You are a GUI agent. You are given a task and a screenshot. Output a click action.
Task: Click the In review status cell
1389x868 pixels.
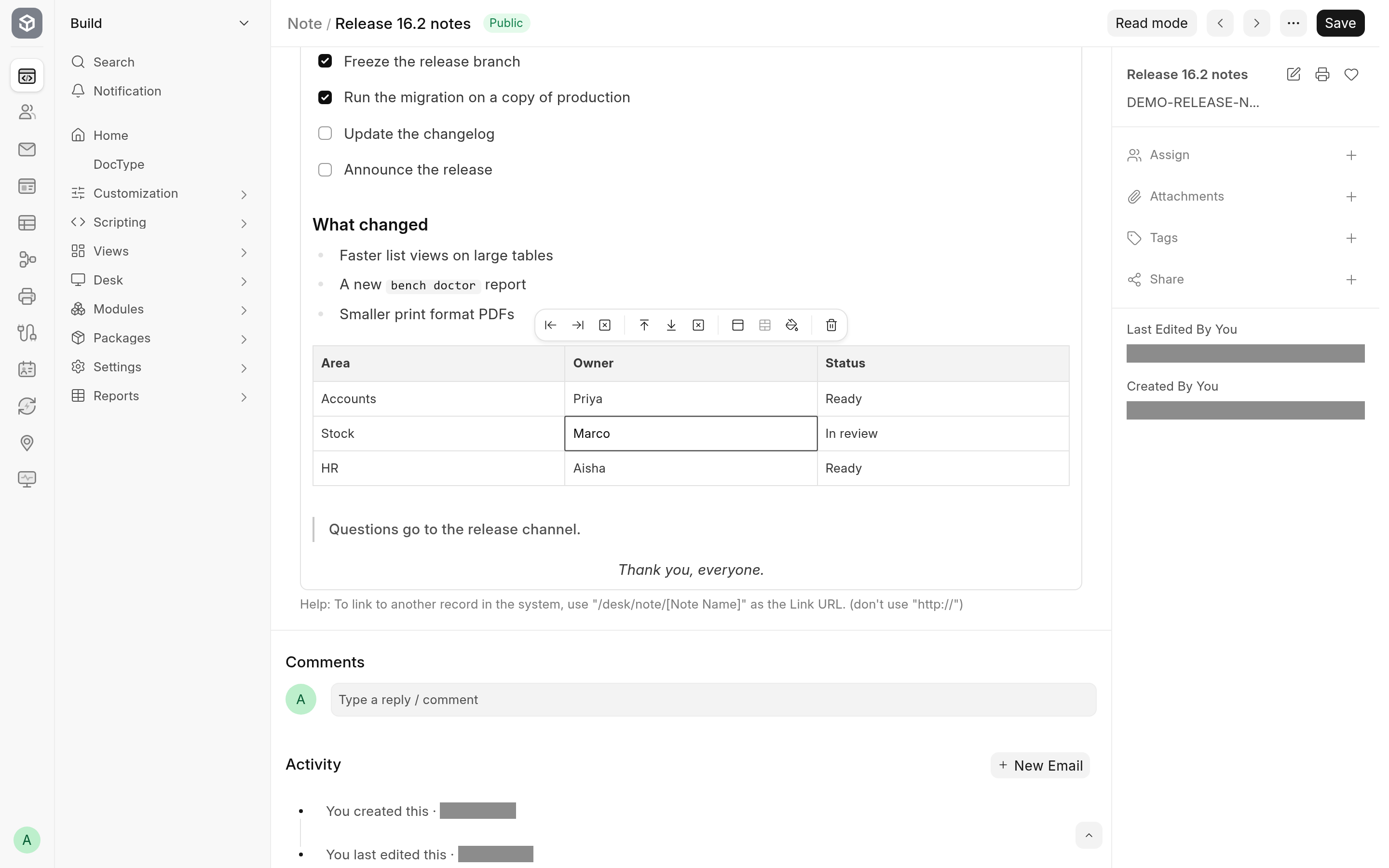943,434
